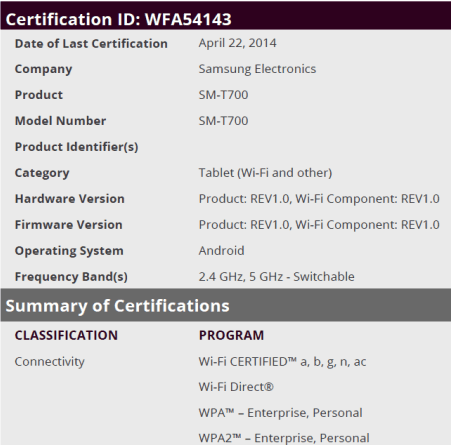Click the Certification ID WFA54143 header
Viewport: 451px width, 445px height.
tap(225, 17)
